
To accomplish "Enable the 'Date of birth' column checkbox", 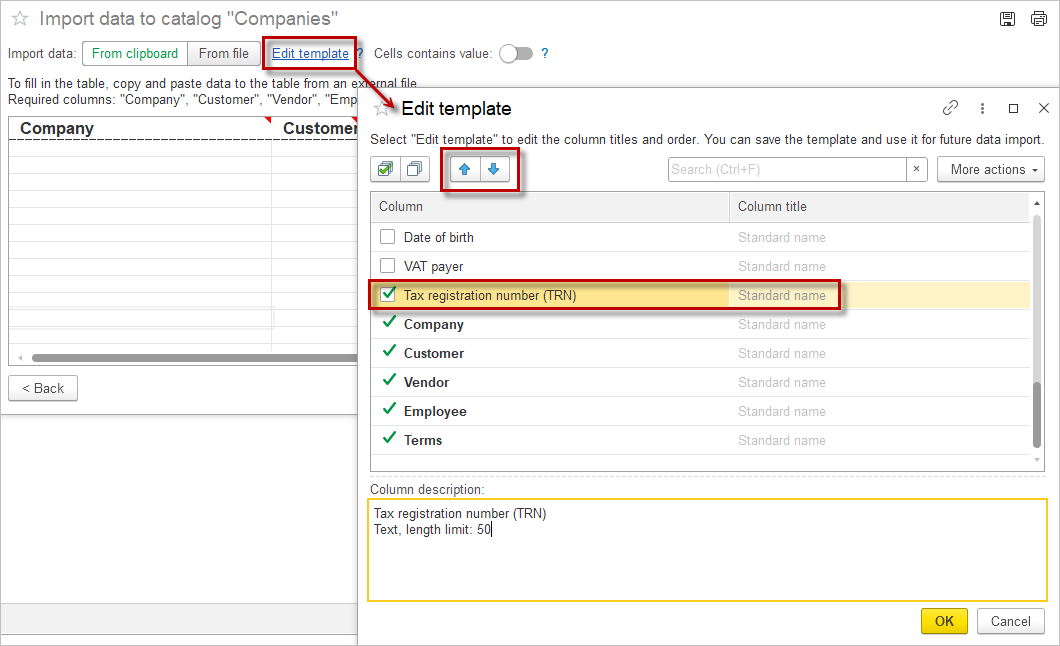I will point(388,237).
